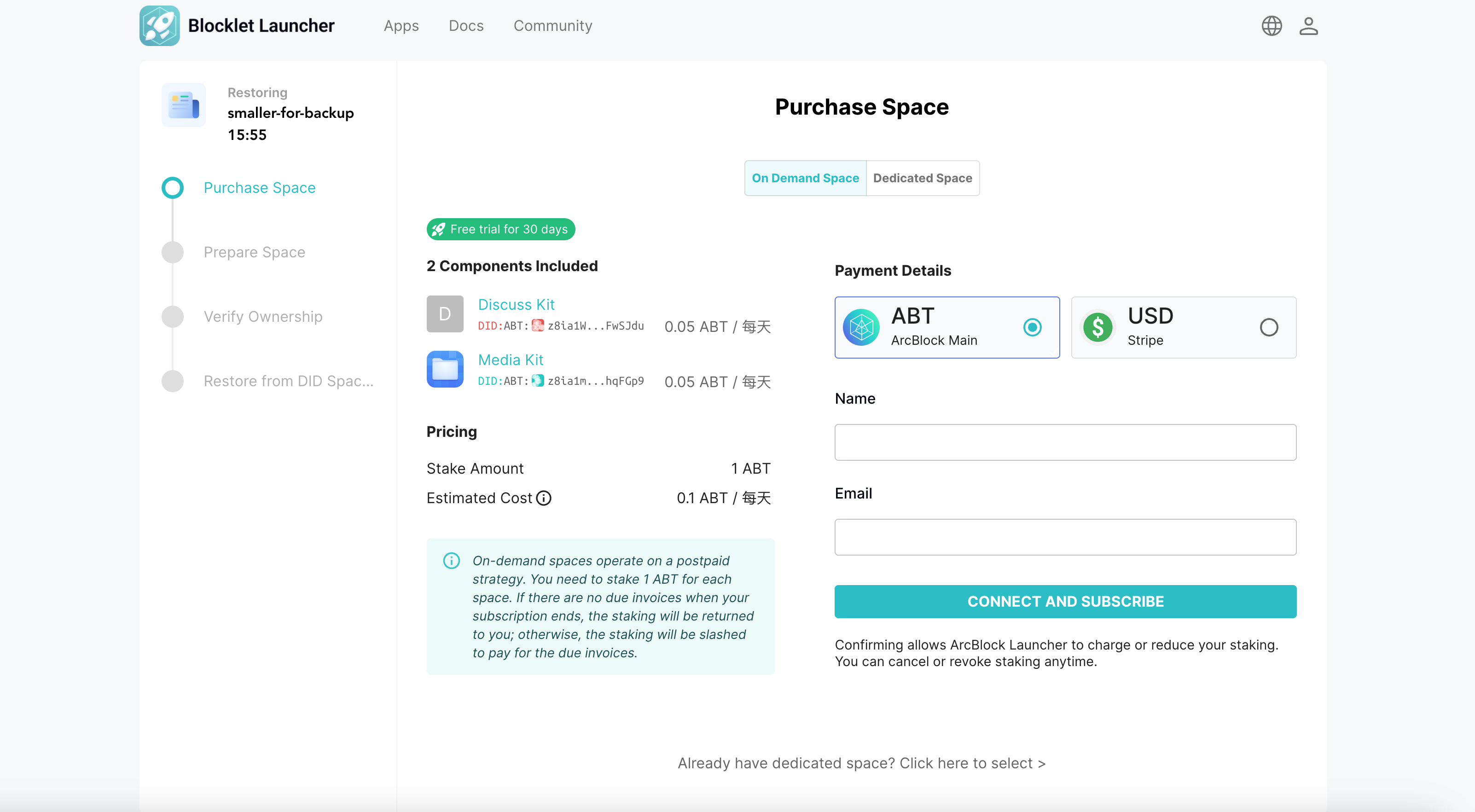Image resolution: width=1475 pixels, height=812 pixels.
Task: Click the Blocklet Launcher rocket logo
Action: [x=159, y=26]
